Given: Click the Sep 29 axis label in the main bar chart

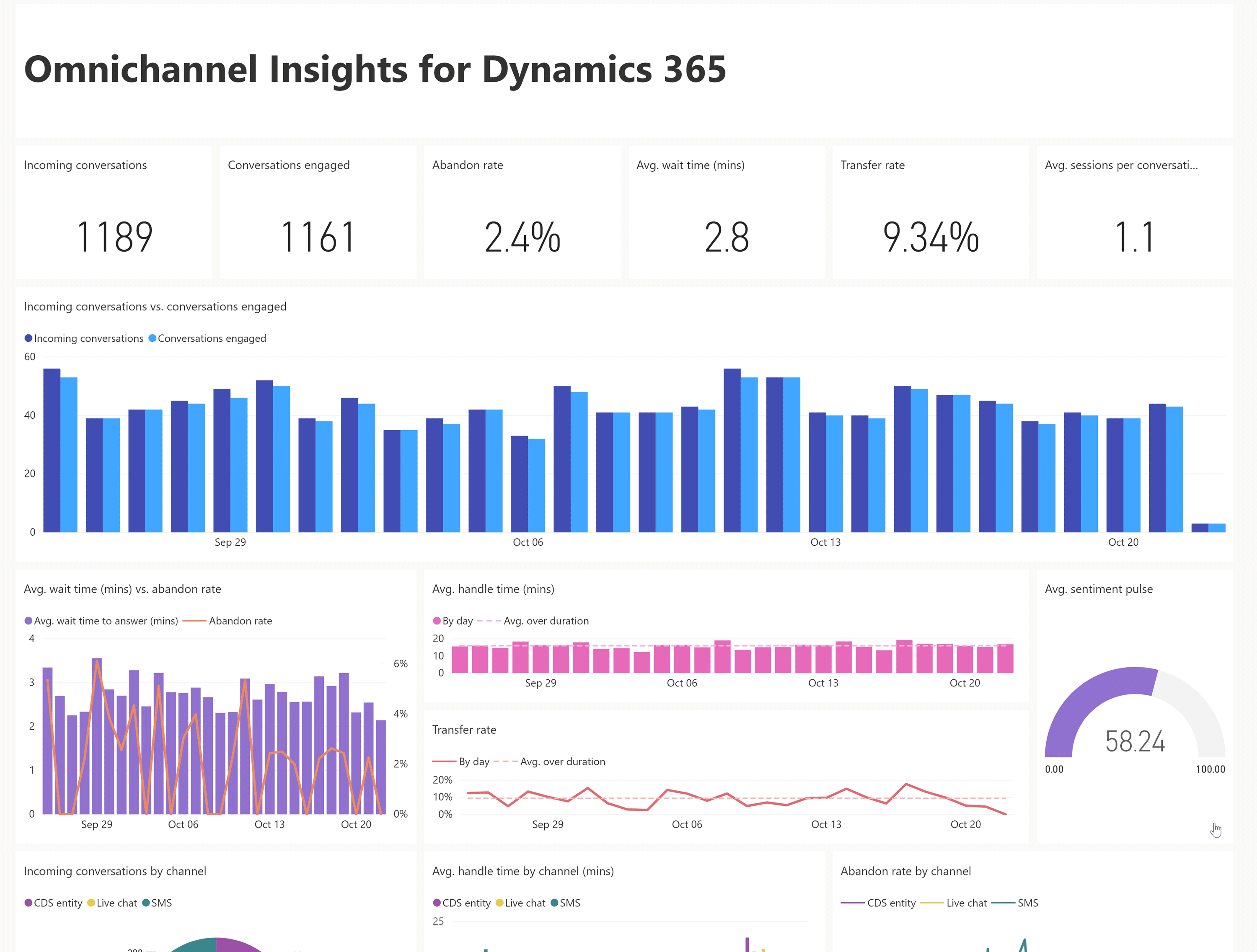Looking at the screenshot, I should click(x=230, y=542).
